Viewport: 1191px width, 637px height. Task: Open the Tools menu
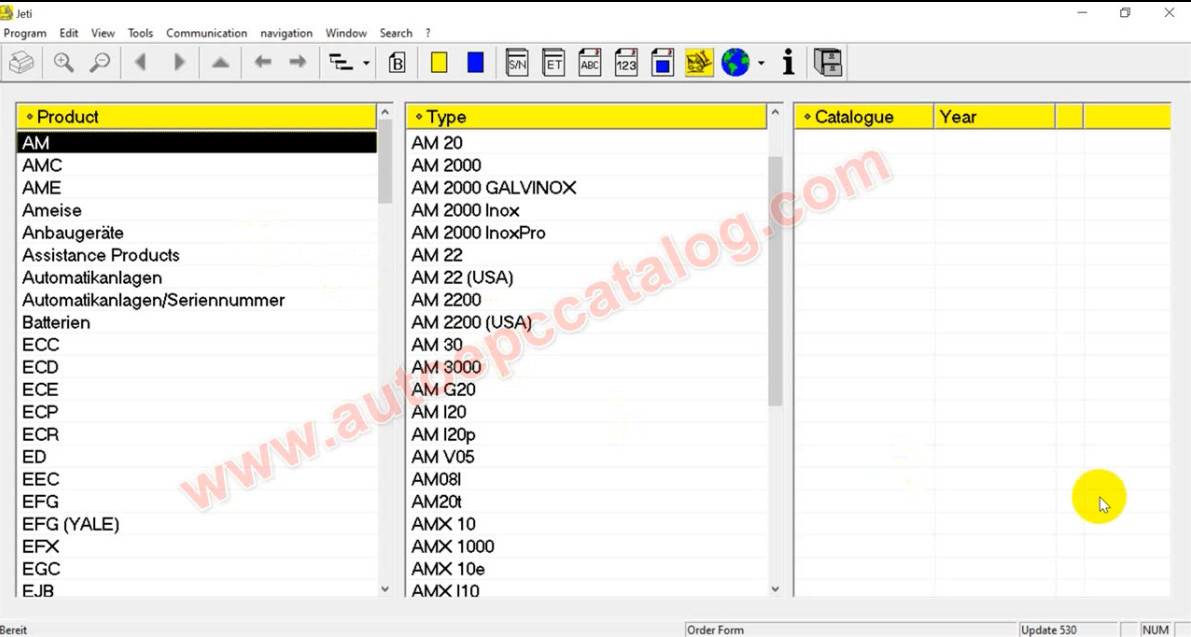coord(141,33)
